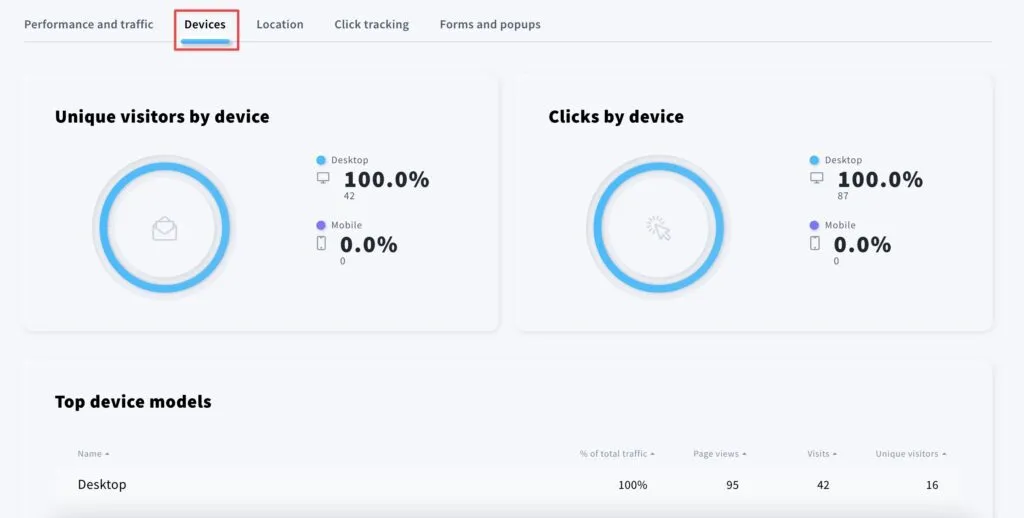Go to Forms and popups tab
Viewport: 1024px width, 518px height.
click(x=490, y=24)
